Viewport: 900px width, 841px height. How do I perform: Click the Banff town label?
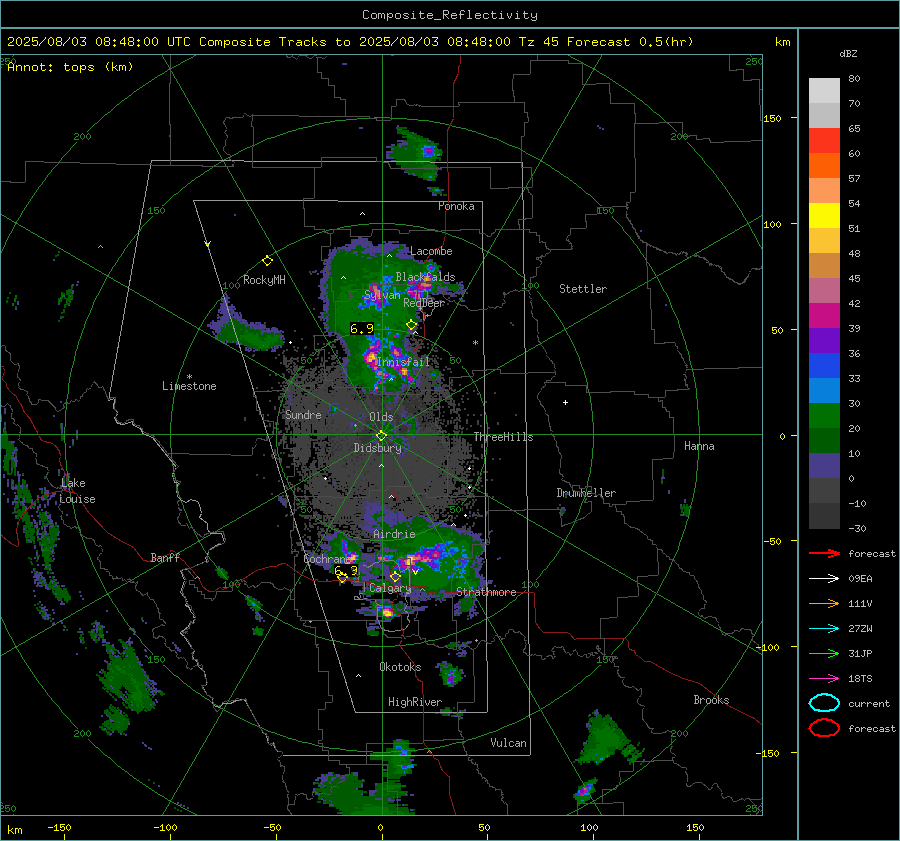point(165,558)
